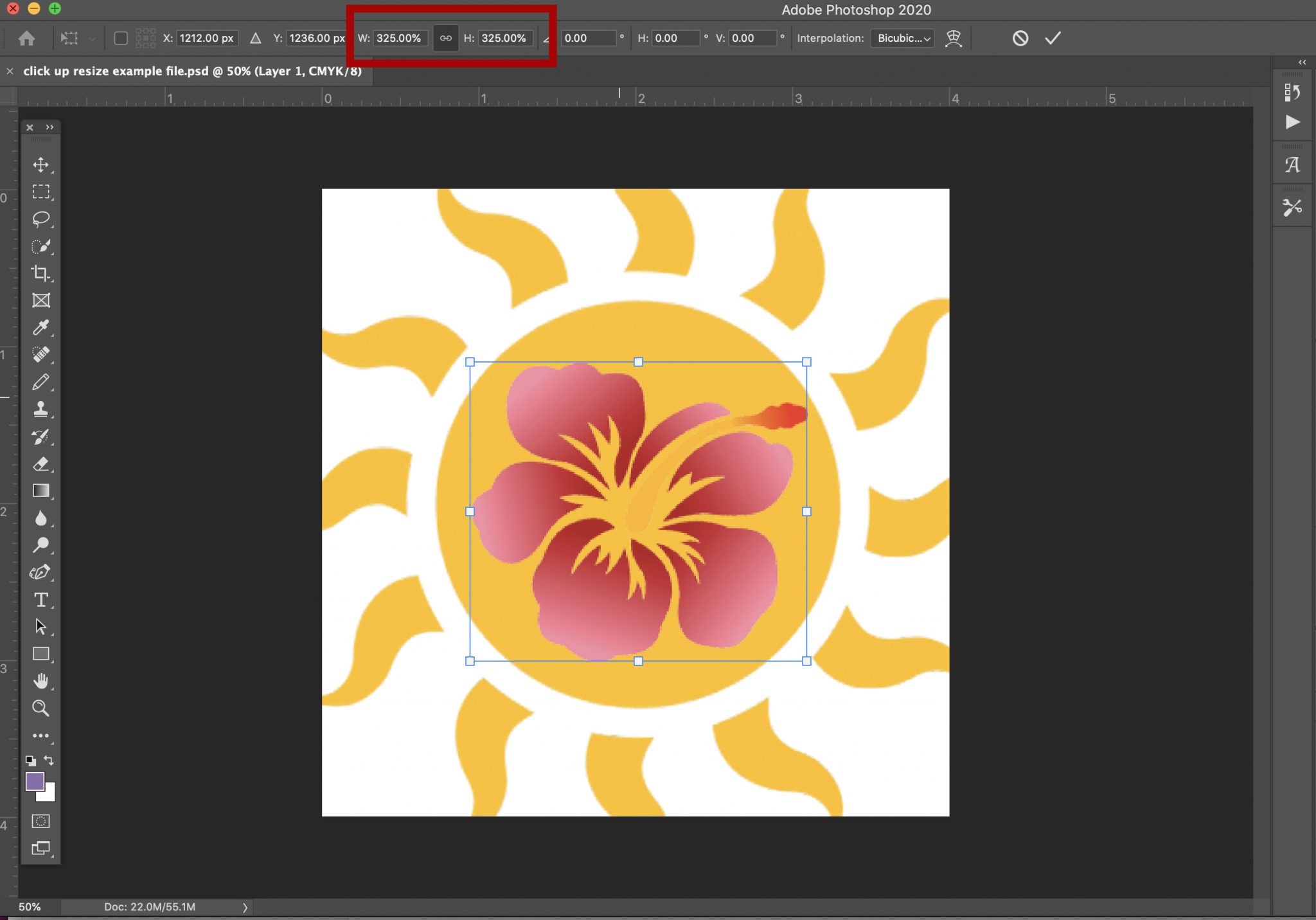The image size is (1316, 920).
Task: Cancel the transform with the slash button
Action: (x=1020, y=38)
